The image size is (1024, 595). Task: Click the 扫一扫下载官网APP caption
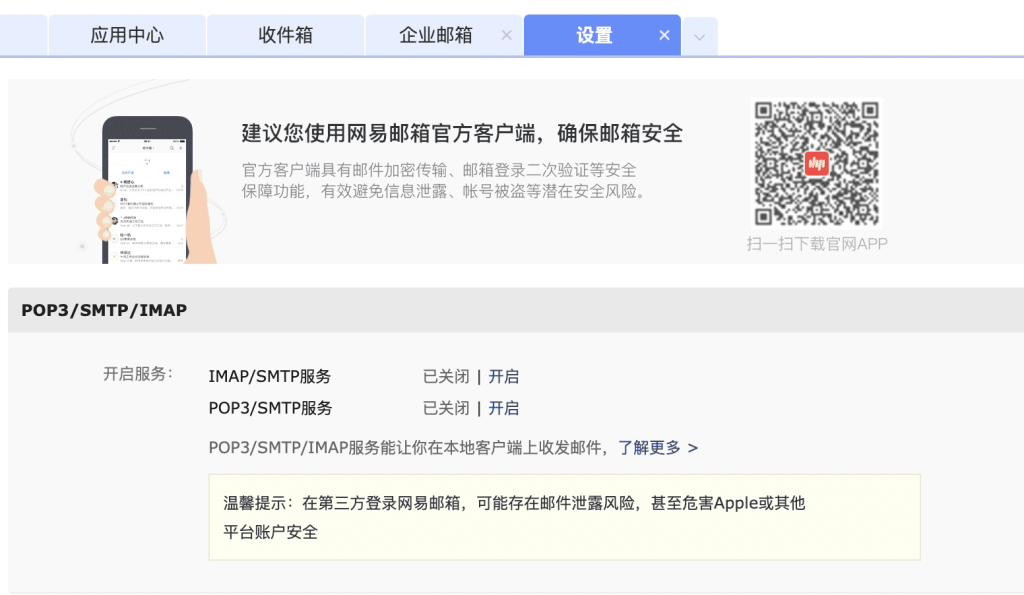(x=816, y=243)
